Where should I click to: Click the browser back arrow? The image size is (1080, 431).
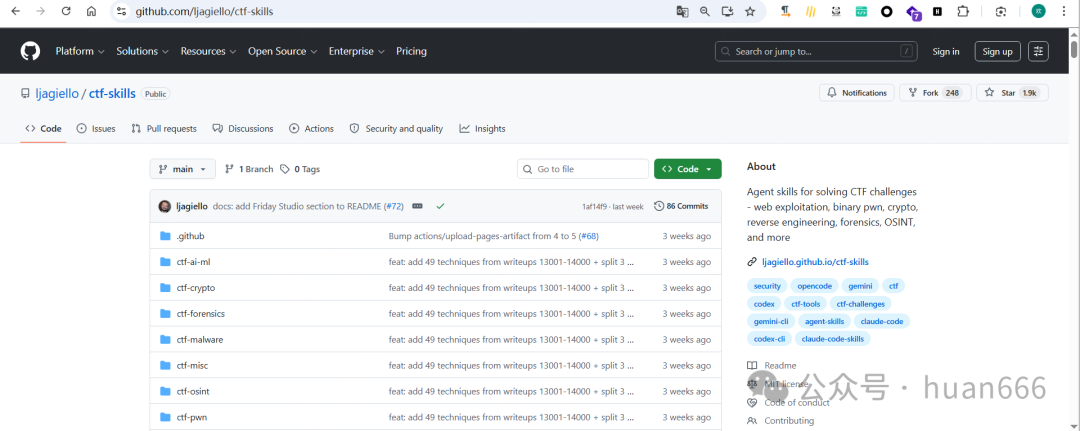coord(15,12)
